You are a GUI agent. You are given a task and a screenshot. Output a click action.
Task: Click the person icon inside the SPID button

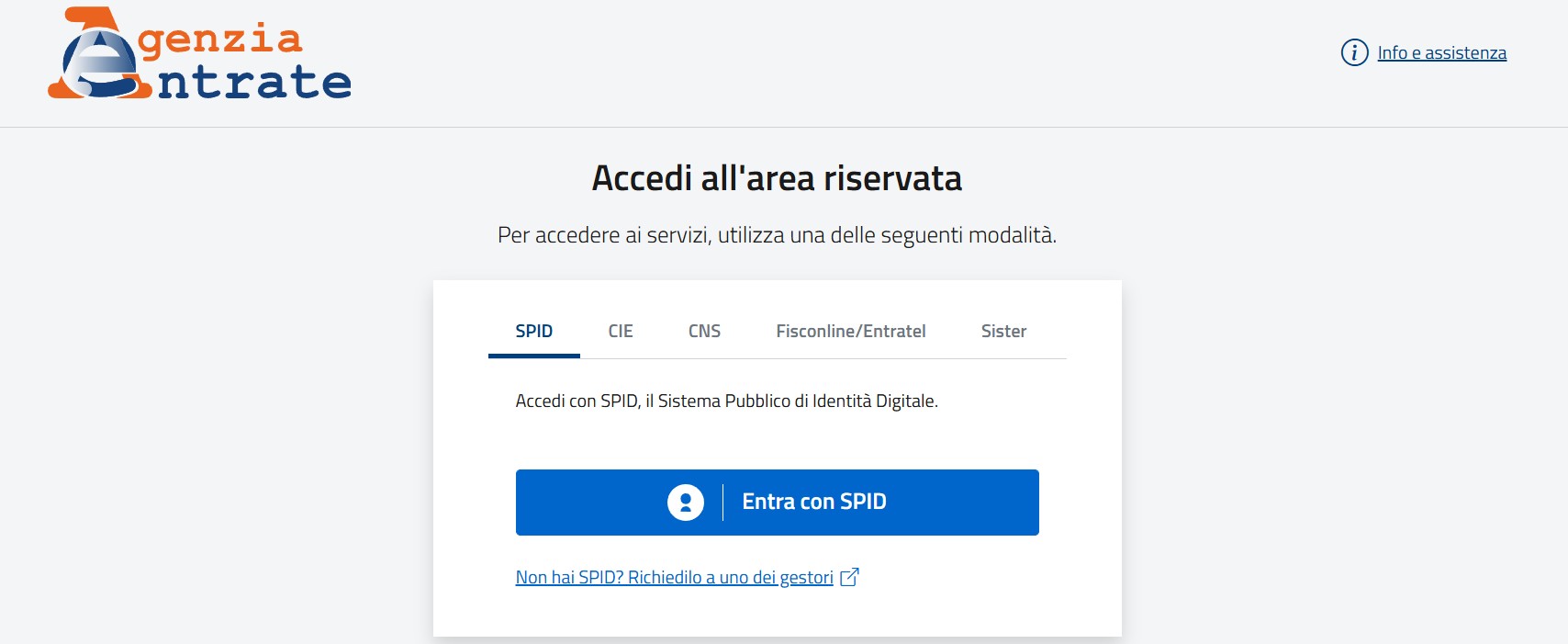(x=684, y=502)
